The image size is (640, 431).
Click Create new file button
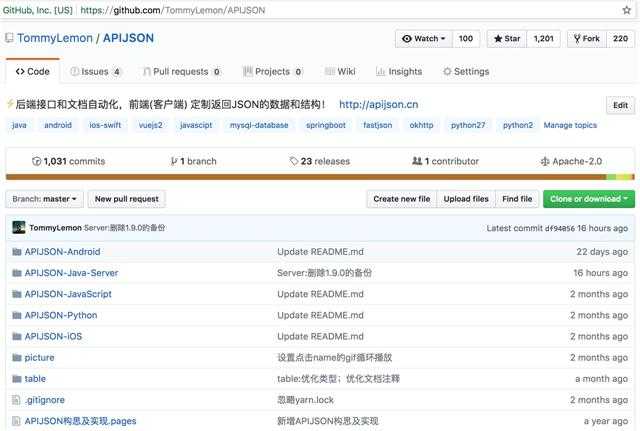tap(402, 199)
